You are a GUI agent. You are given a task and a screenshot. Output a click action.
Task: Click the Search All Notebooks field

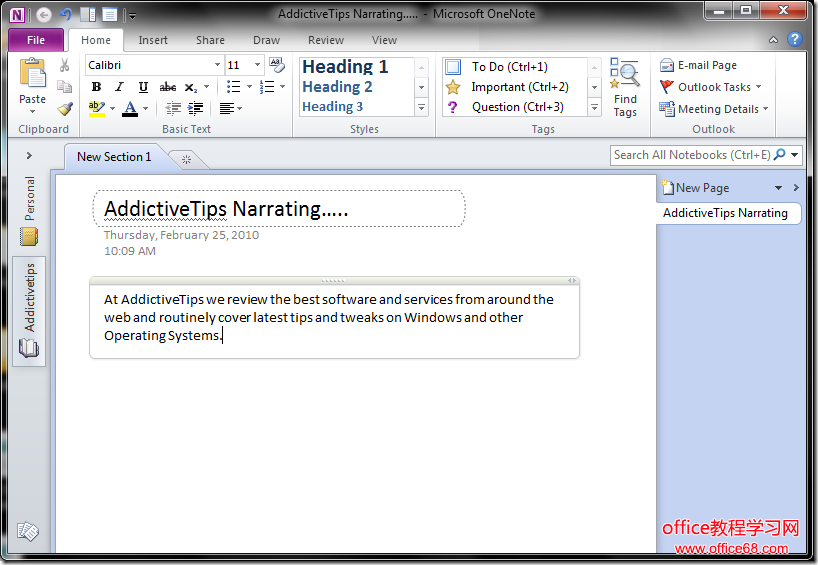692,155
